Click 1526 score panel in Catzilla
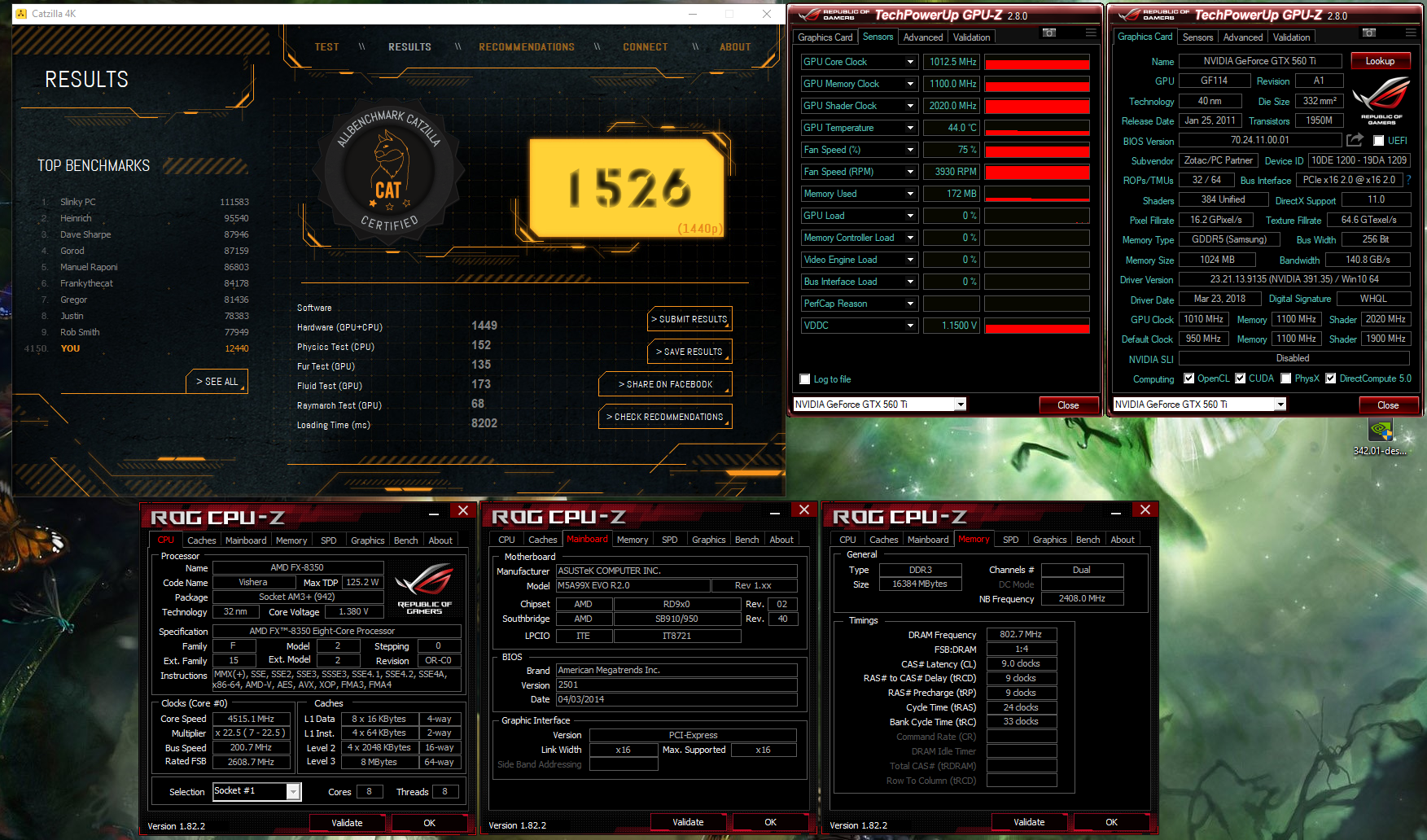Viewport: 1427px width, 840px height. point(627,188)
